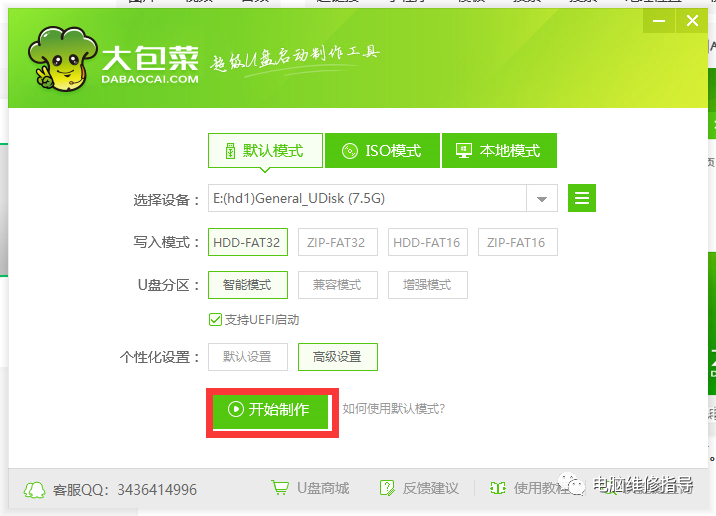716x516 pixels.
Task: Open 高级设置 advanced settings
Action: [x=338, y=357]
